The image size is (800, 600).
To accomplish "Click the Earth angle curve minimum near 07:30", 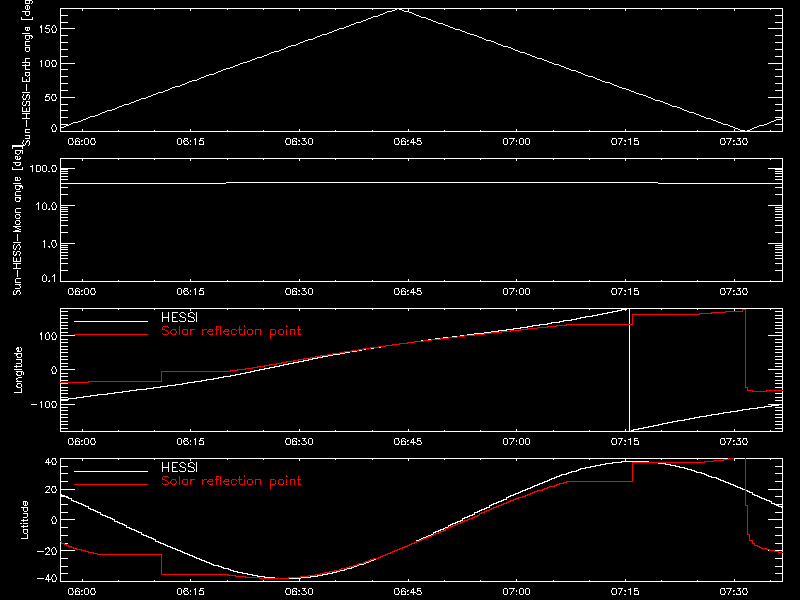I will (744, 131).
